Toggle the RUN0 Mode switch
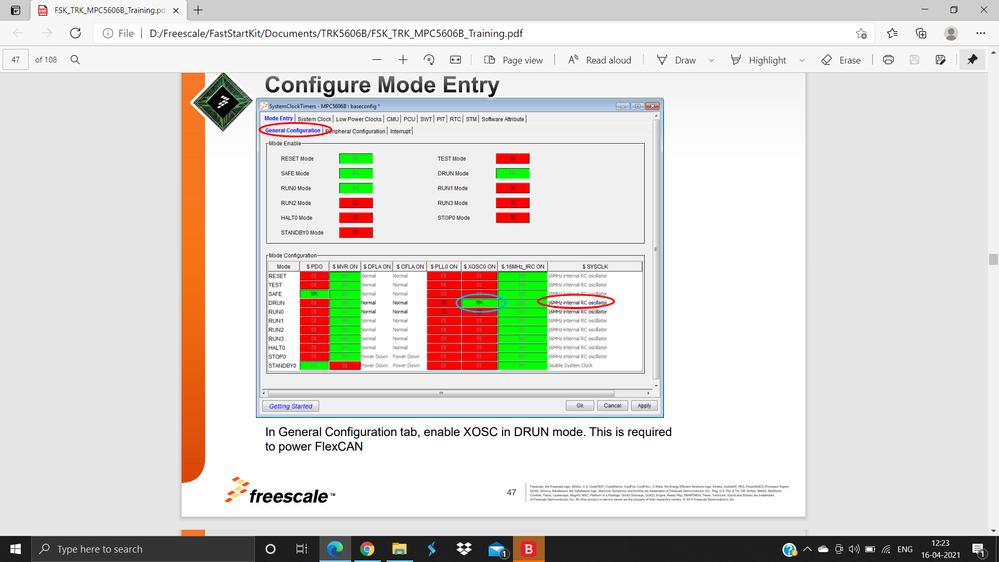This screenshot has height=562, width=999. [x=356, y=188]
